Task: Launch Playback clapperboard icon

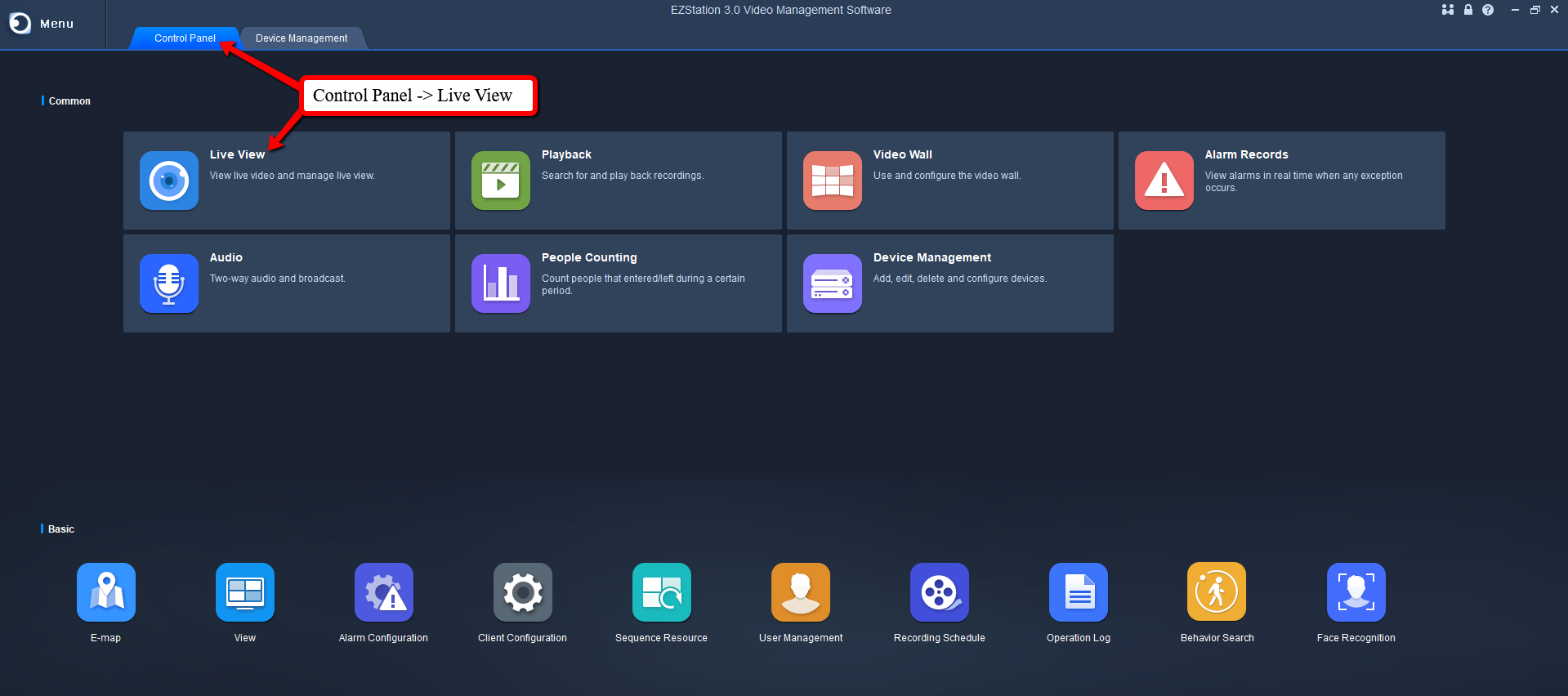Action: 501,181
